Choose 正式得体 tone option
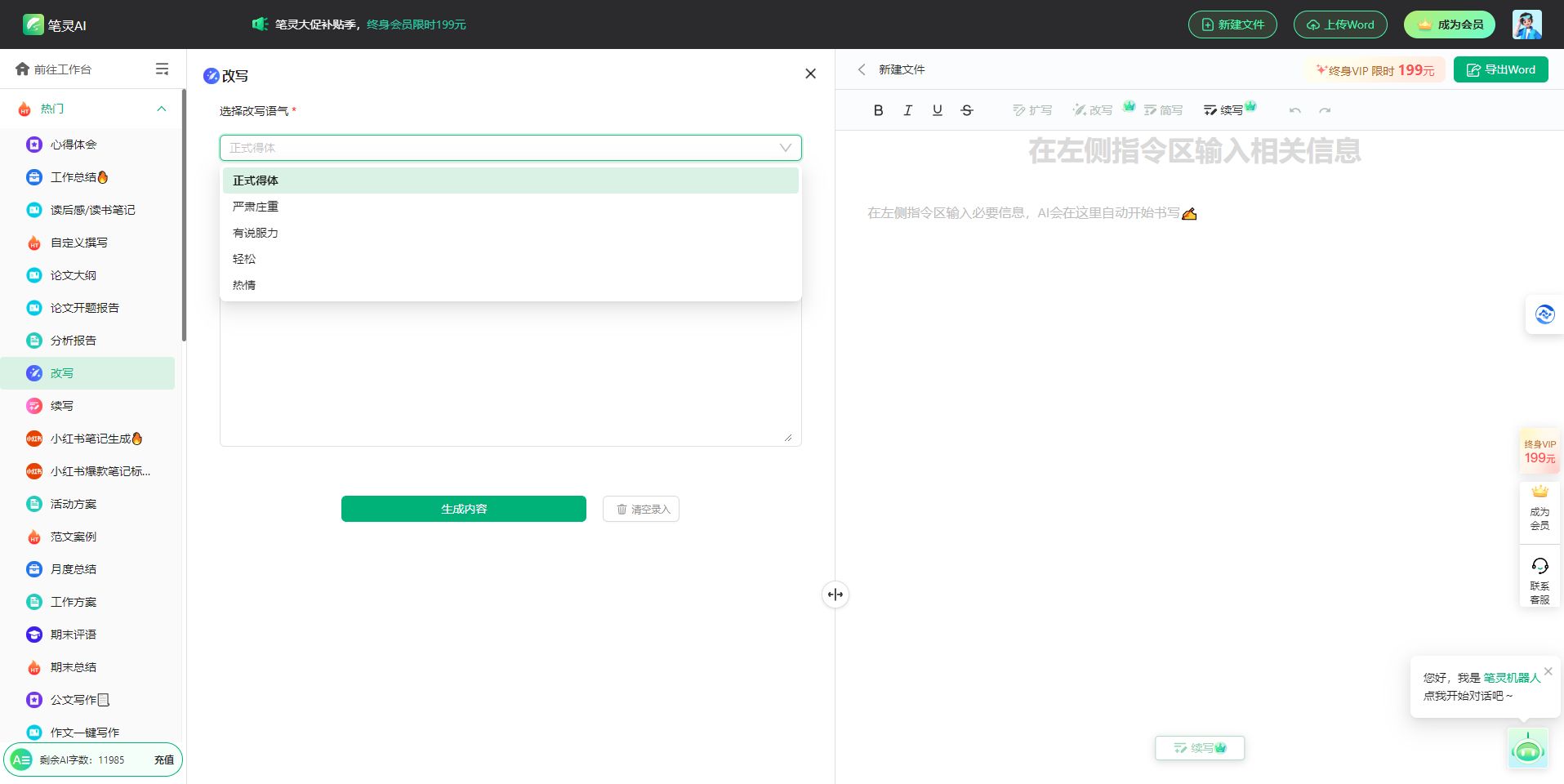 (x=510, y=180)
